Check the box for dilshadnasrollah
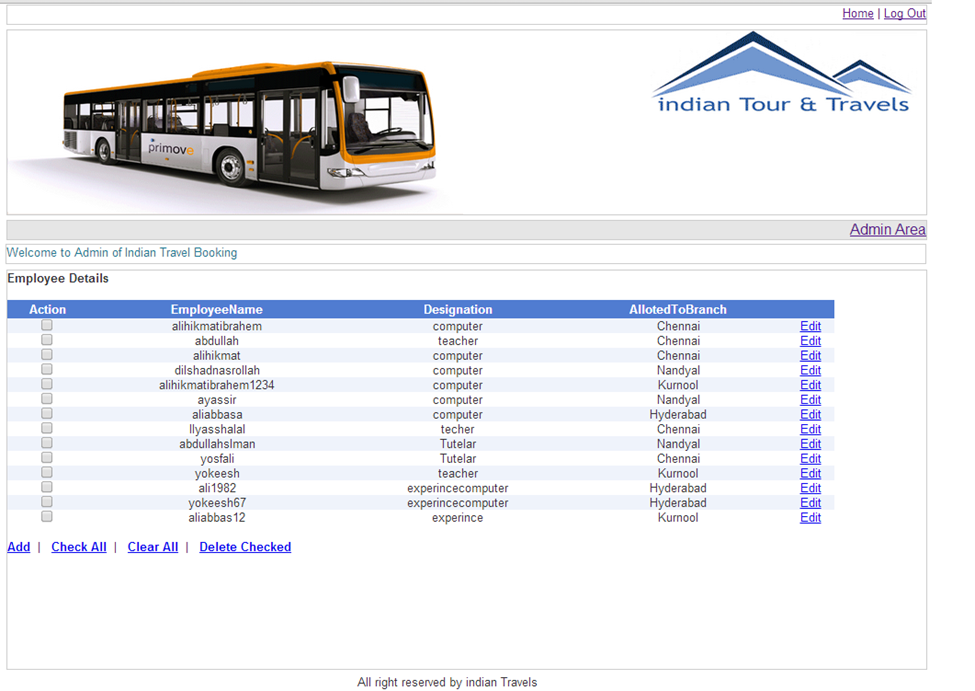975x691 pixels. 46,369
